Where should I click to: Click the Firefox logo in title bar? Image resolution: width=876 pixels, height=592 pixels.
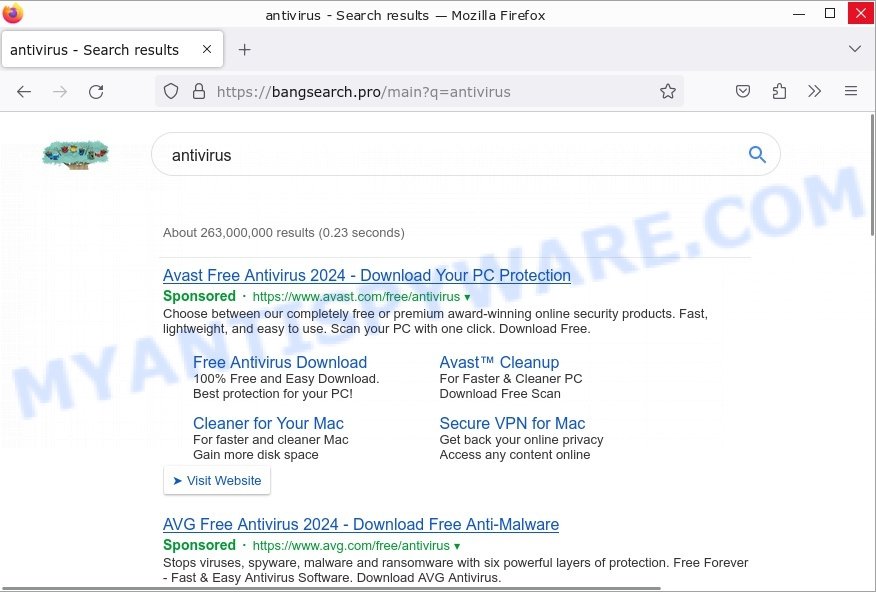pyautogui.click(x=13, y=13)
